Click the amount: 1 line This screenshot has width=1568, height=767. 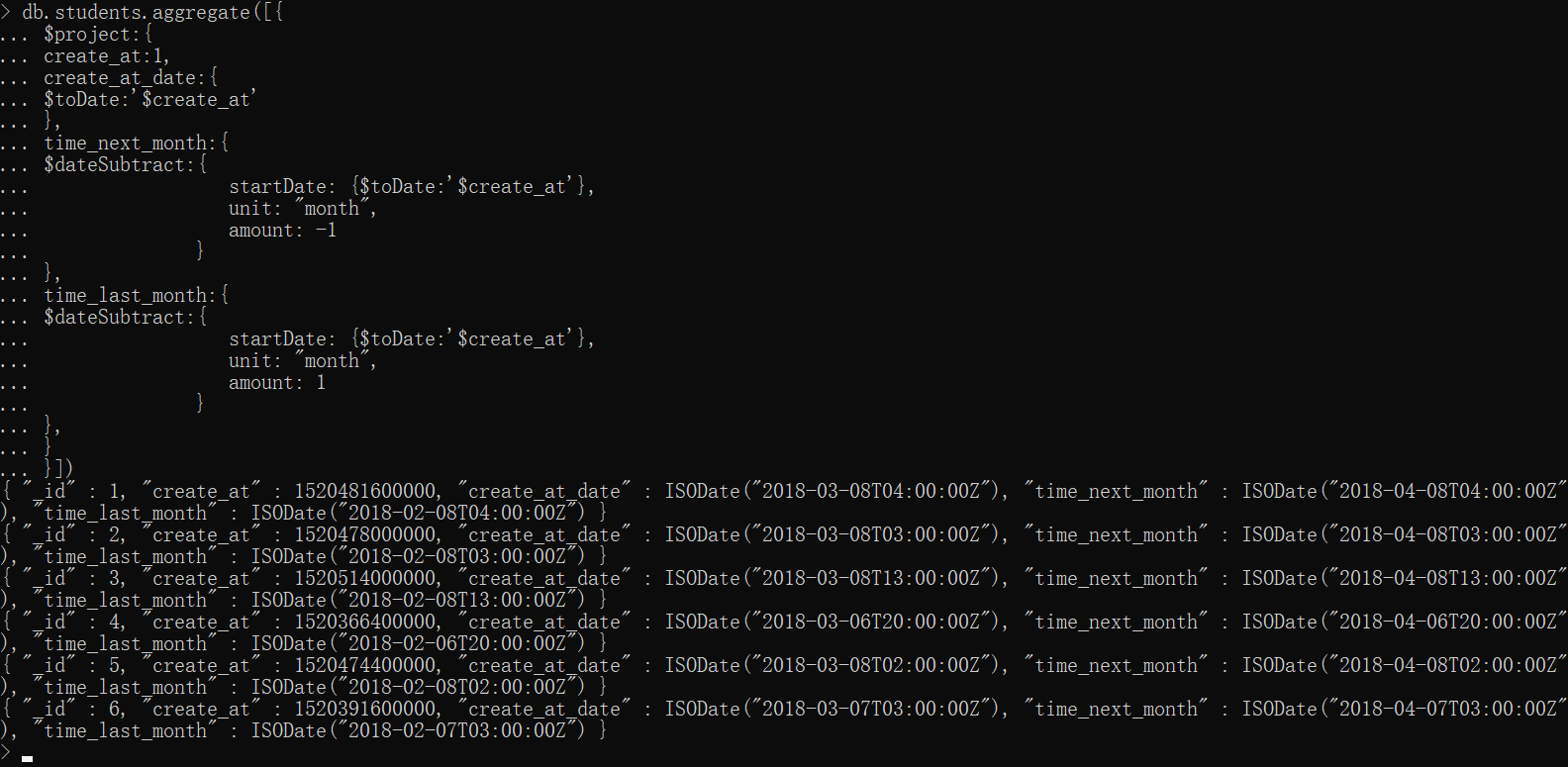coord(276,383)
